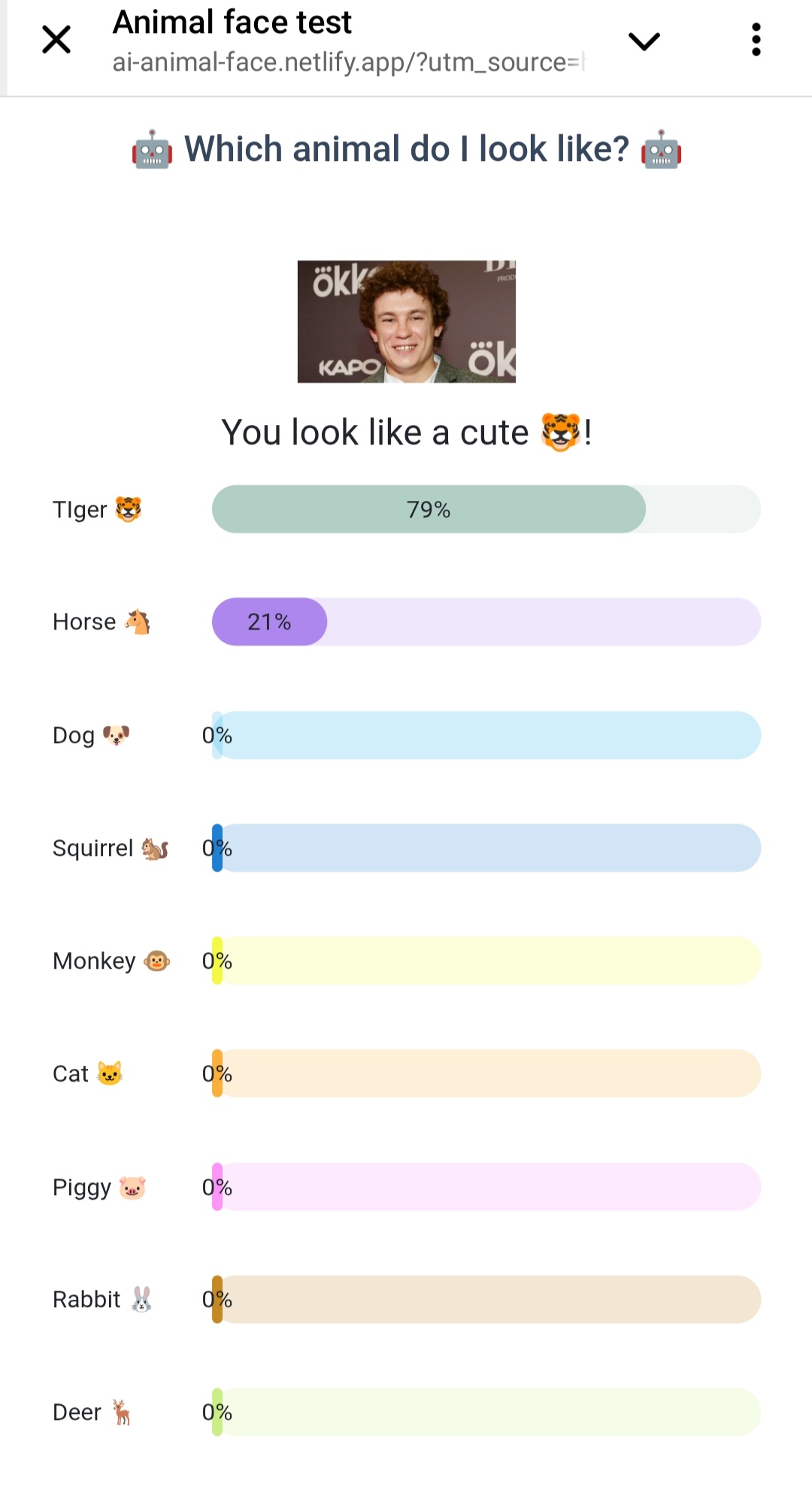The image size is (812, 1499).
Task: Tap the pig emoji beside Piggy
Action: (132, 1188)
